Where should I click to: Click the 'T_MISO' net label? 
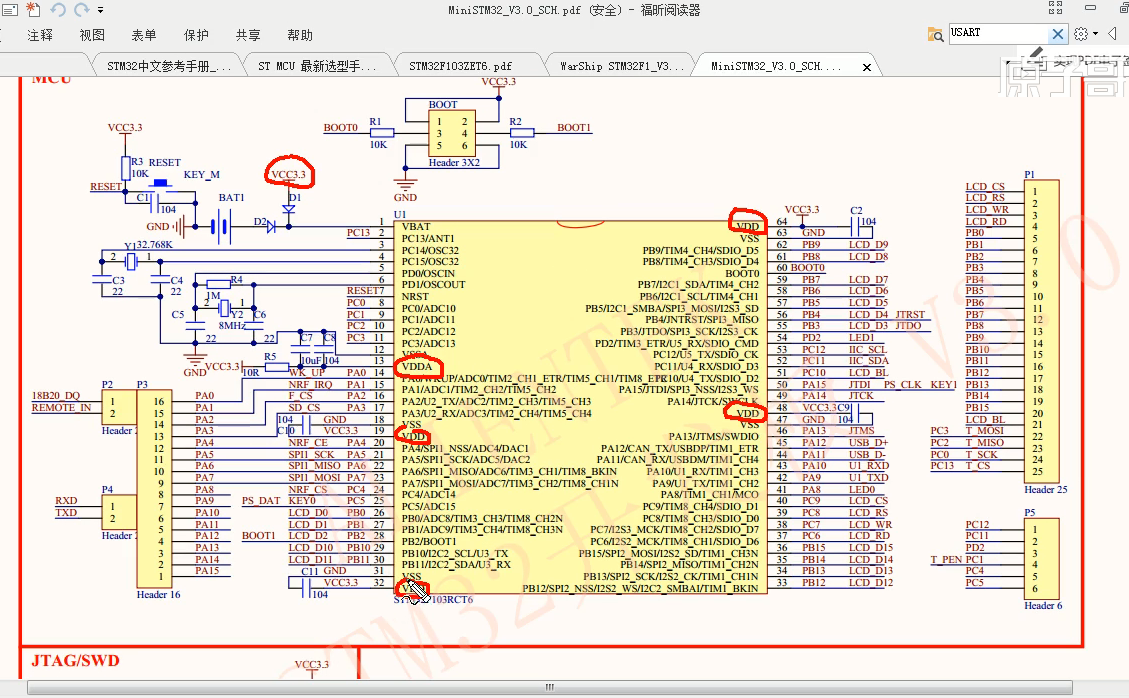985,442
